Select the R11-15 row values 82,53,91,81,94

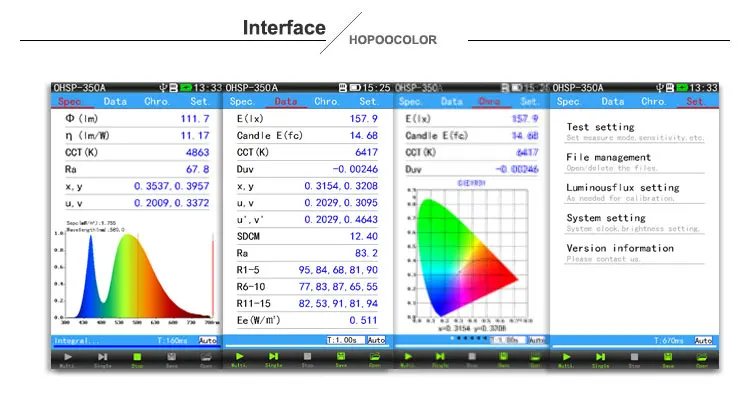(x=338, y=304)
